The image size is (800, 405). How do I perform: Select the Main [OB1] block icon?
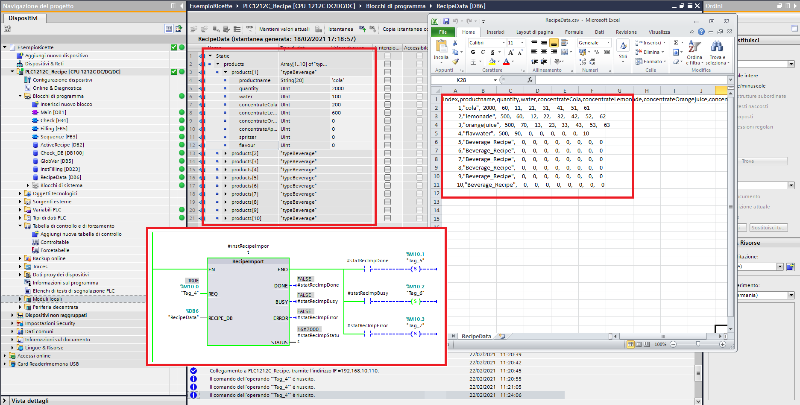[32, 111]
